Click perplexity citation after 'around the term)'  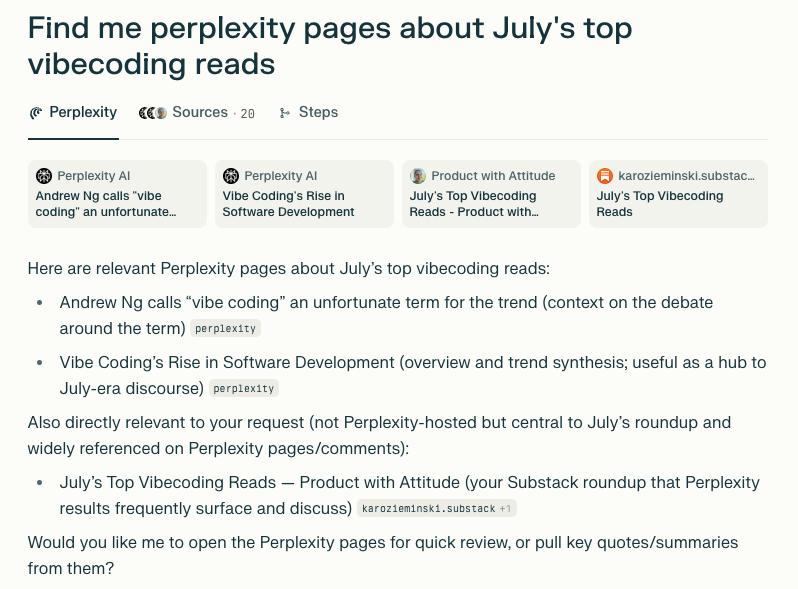(225, 329)
